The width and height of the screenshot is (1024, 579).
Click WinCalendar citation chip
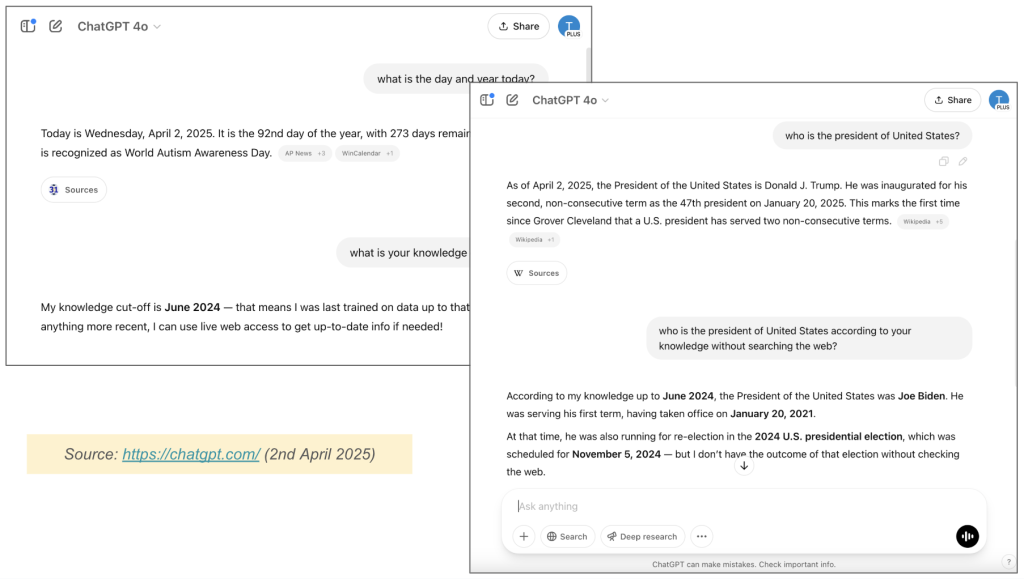pyautogui.click(x=367, y=153)
